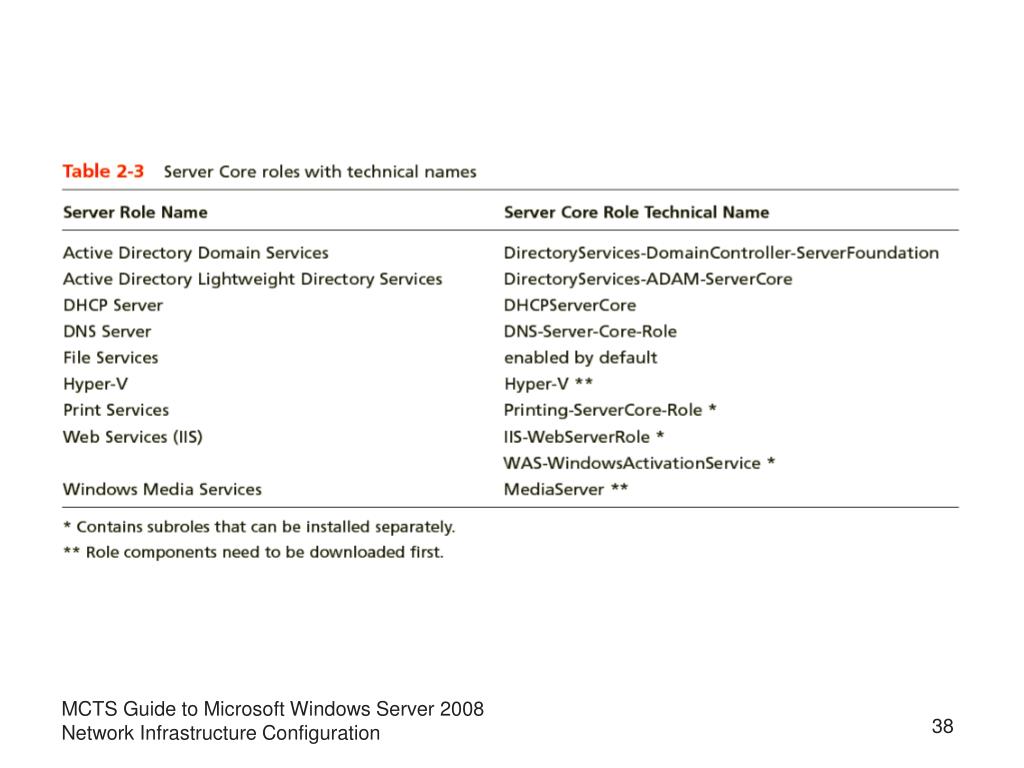Click 'Printing-ServerCore-Role *' technical name
The width and height of the screenshot is (1024, 768).
click(610, 410)
